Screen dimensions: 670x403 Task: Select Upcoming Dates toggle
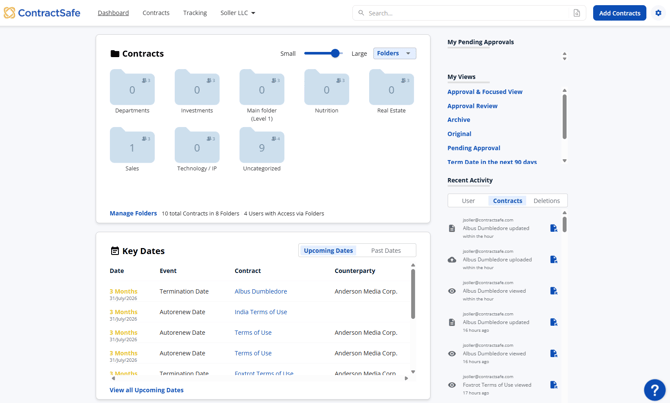click(328, 250)
